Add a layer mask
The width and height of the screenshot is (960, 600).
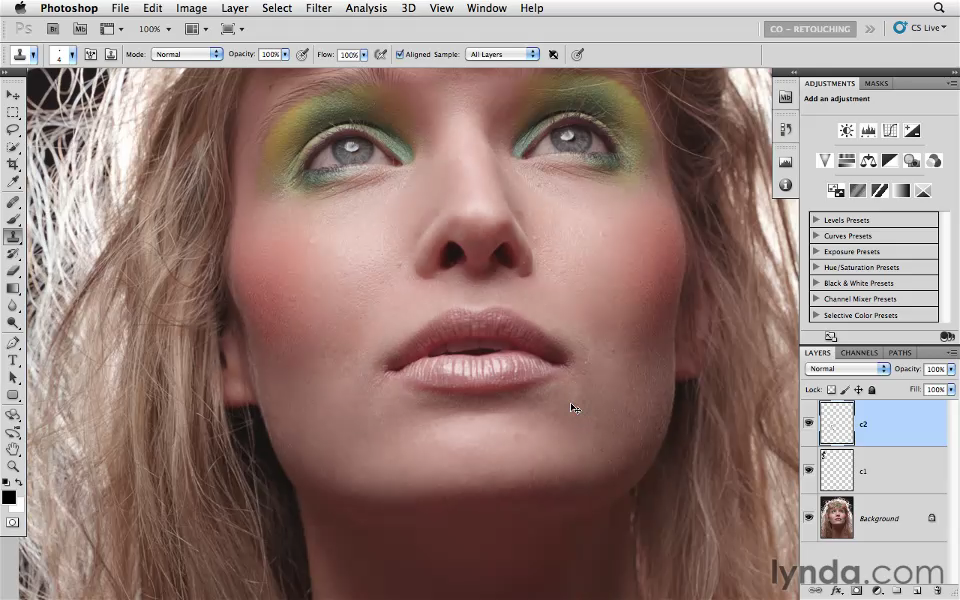coord(856,591)
